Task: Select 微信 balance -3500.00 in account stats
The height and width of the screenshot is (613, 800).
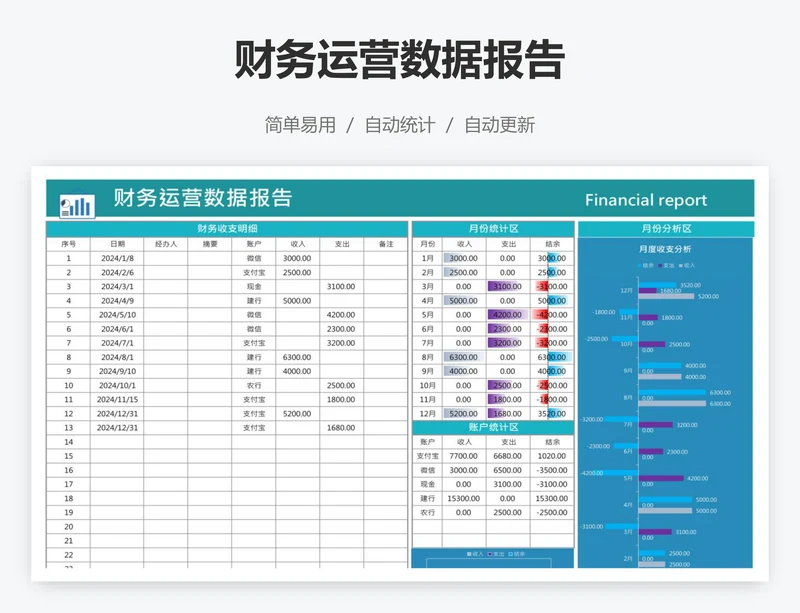Action: [x=552, y=470]
